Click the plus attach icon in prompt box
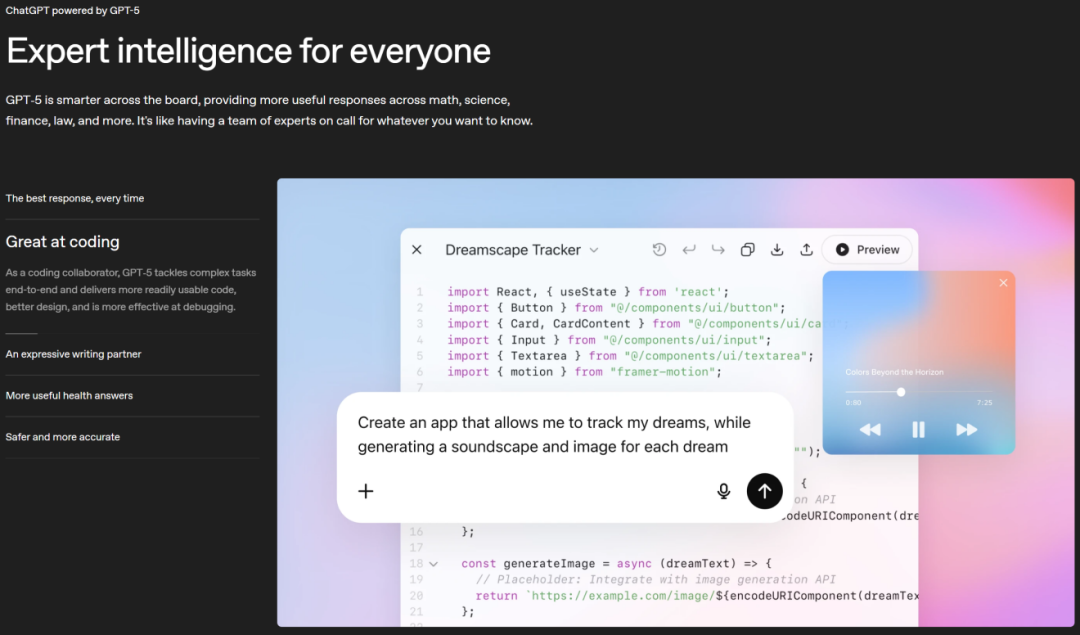Screen dimensions: 1080x635 [x=366, y=491]
